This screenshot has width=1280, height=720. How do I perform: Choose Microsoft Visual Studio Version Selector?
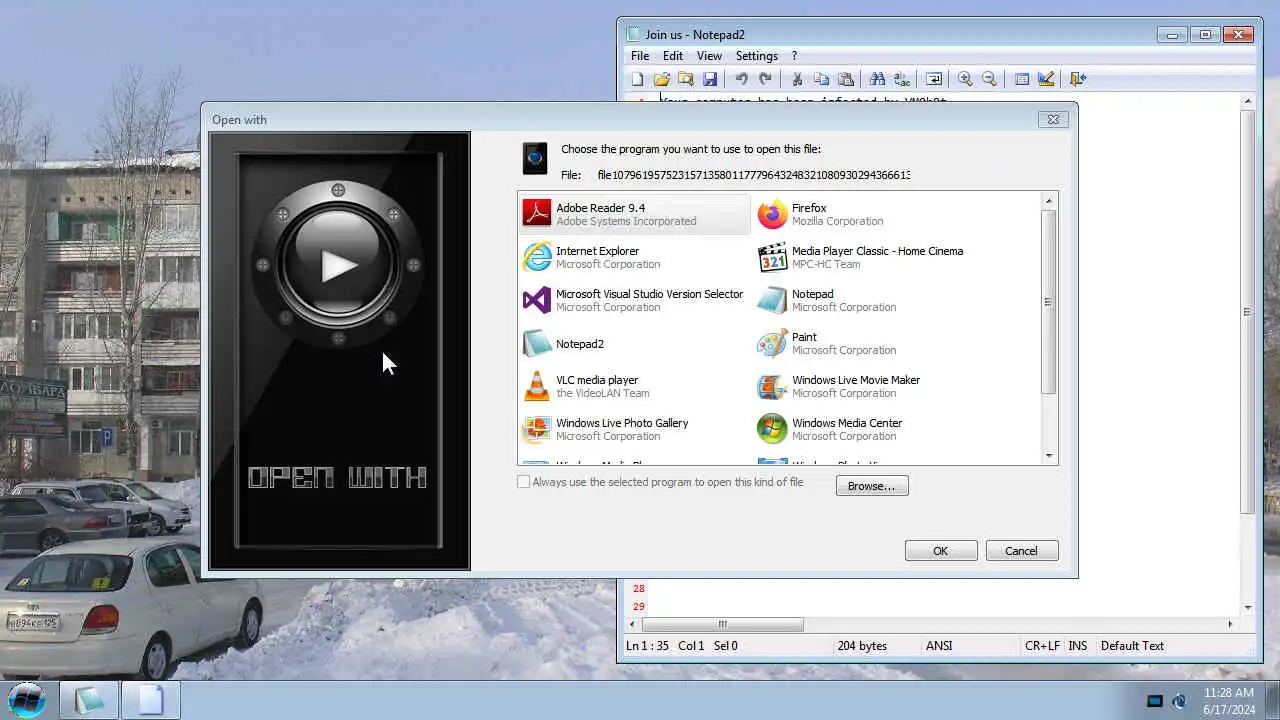(634, 300)
